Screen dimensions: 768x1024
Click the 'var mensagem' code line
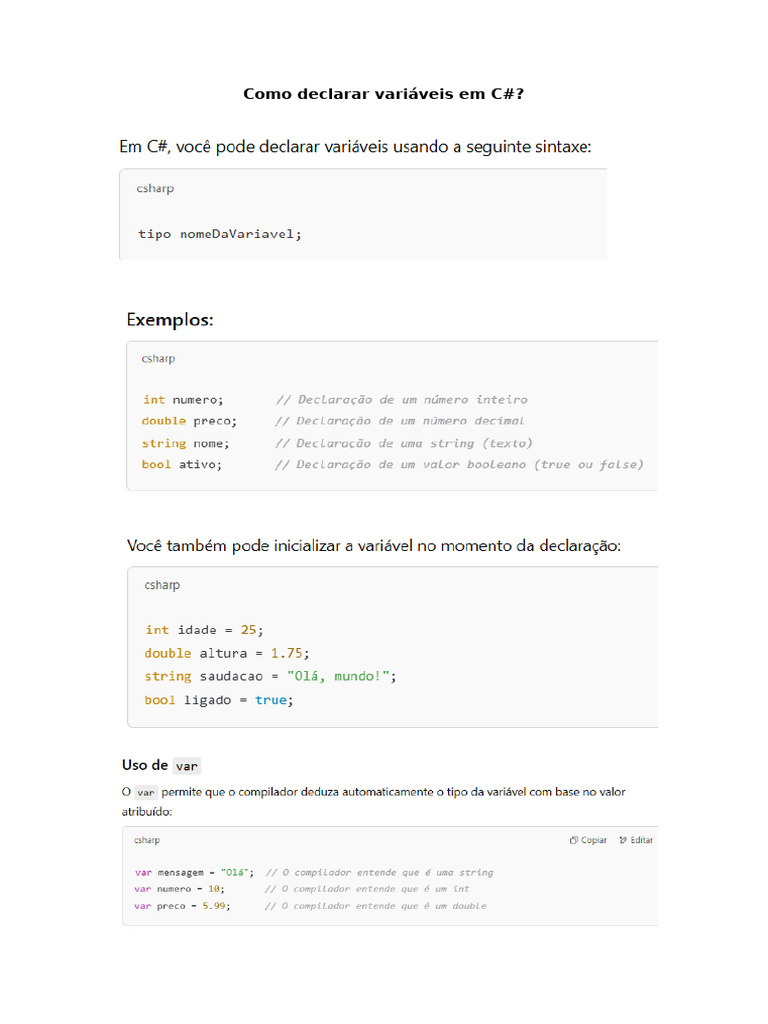click(x=195, y=872)
